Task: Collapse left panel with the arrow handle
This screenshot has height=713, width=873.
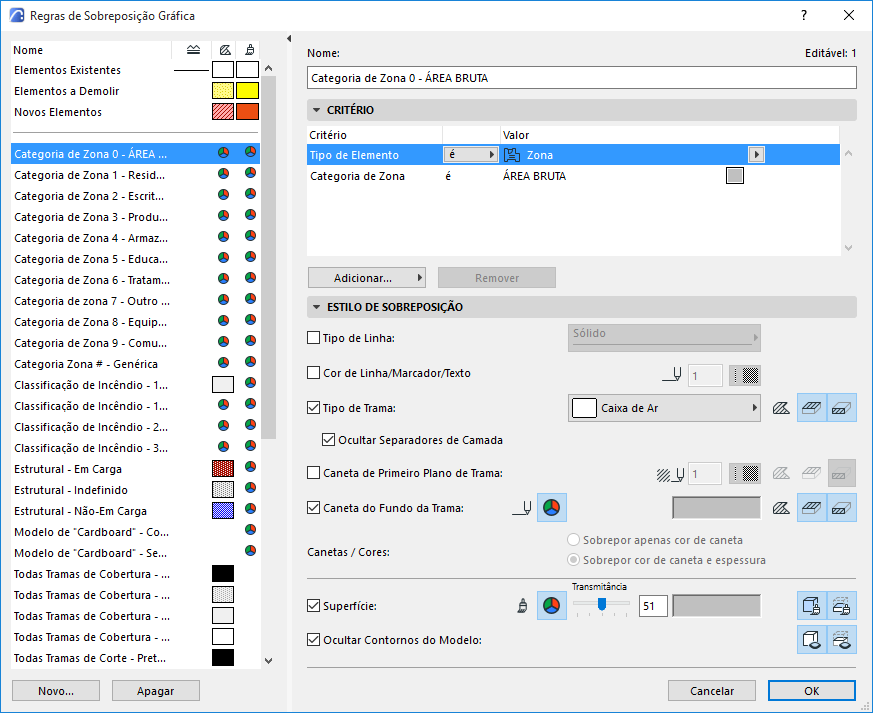Action: [x=289, y=38]
